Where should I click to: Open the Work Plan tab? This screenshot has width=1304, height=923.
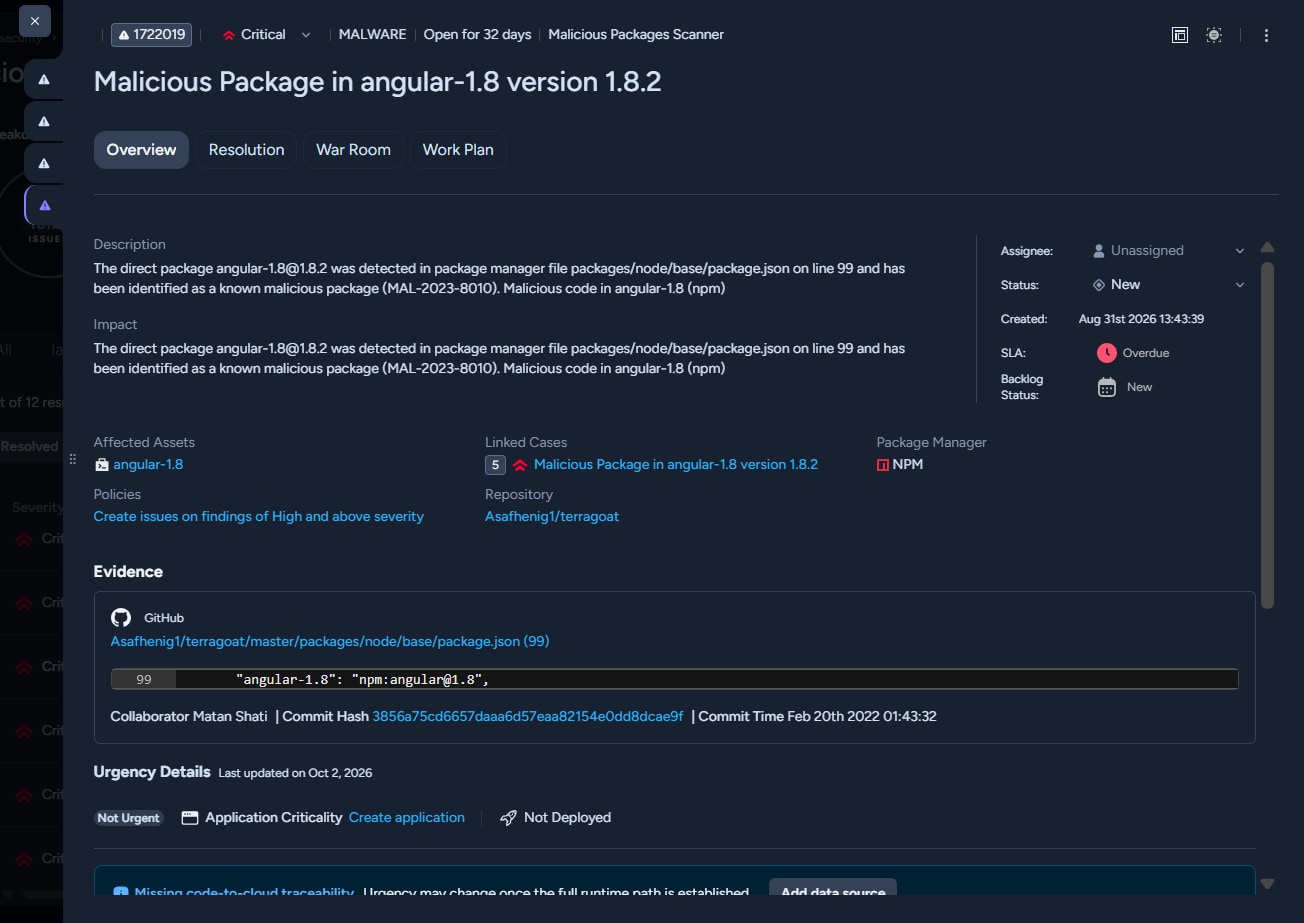458,150
